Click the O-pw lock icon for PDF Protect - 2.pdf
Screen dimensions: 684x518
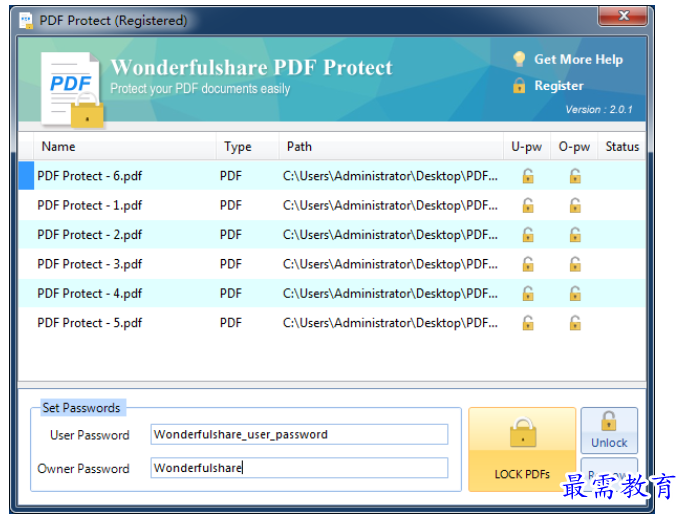tap(575, 235)
